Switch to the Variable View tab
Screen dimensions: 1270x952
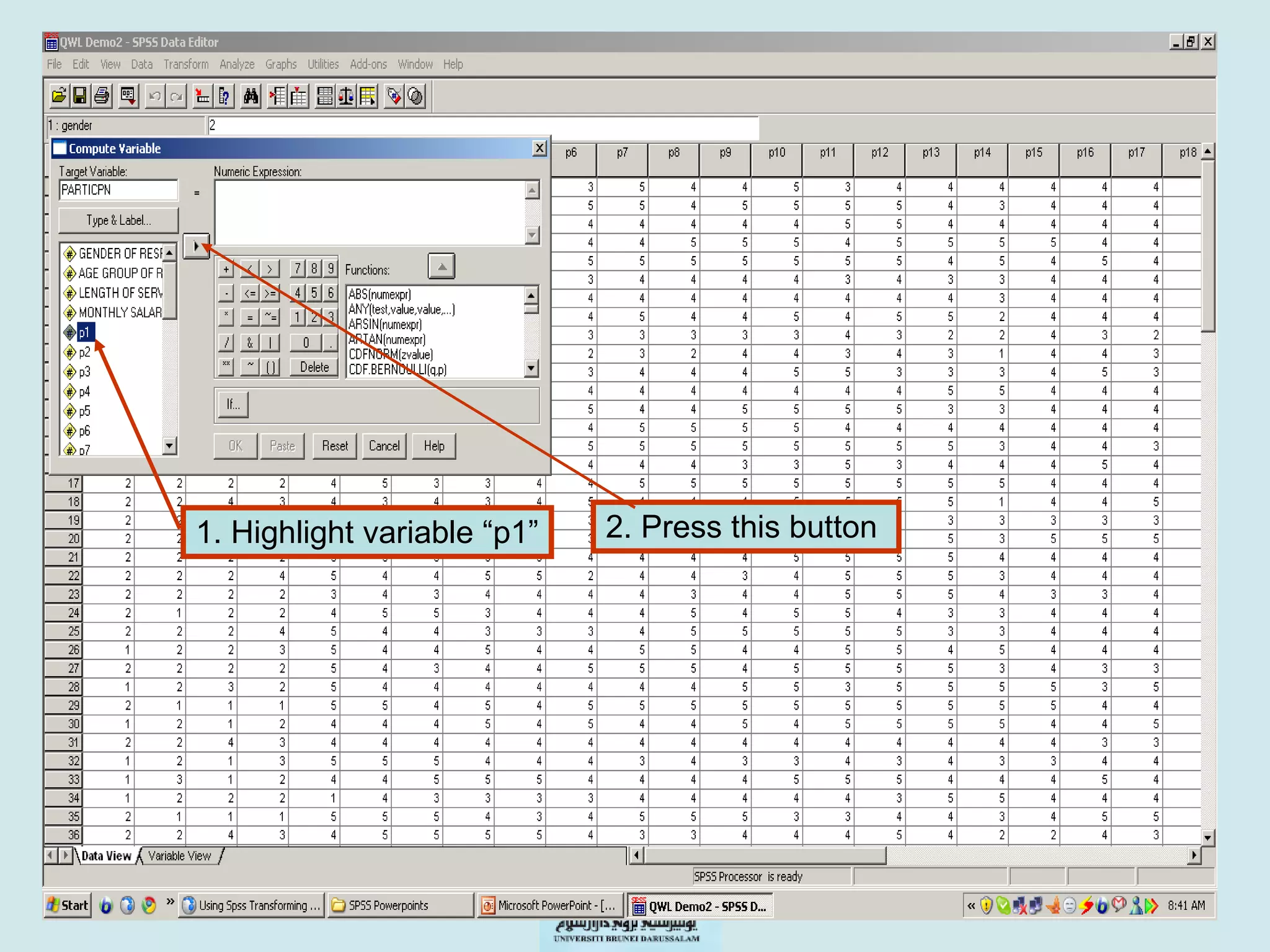pos(180,856)
